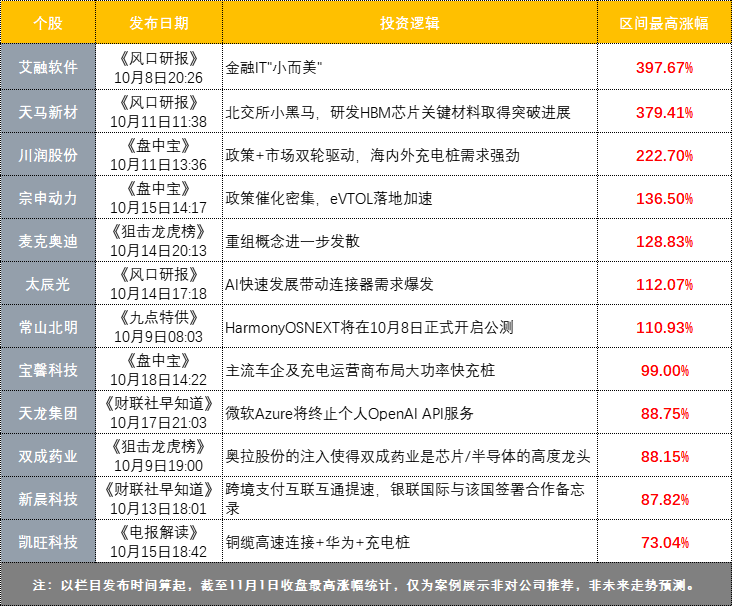Click AI快速发展带动连接器需求爆发 text
The height and width of the screenshot is (606, 732).
tap(329, 284)
